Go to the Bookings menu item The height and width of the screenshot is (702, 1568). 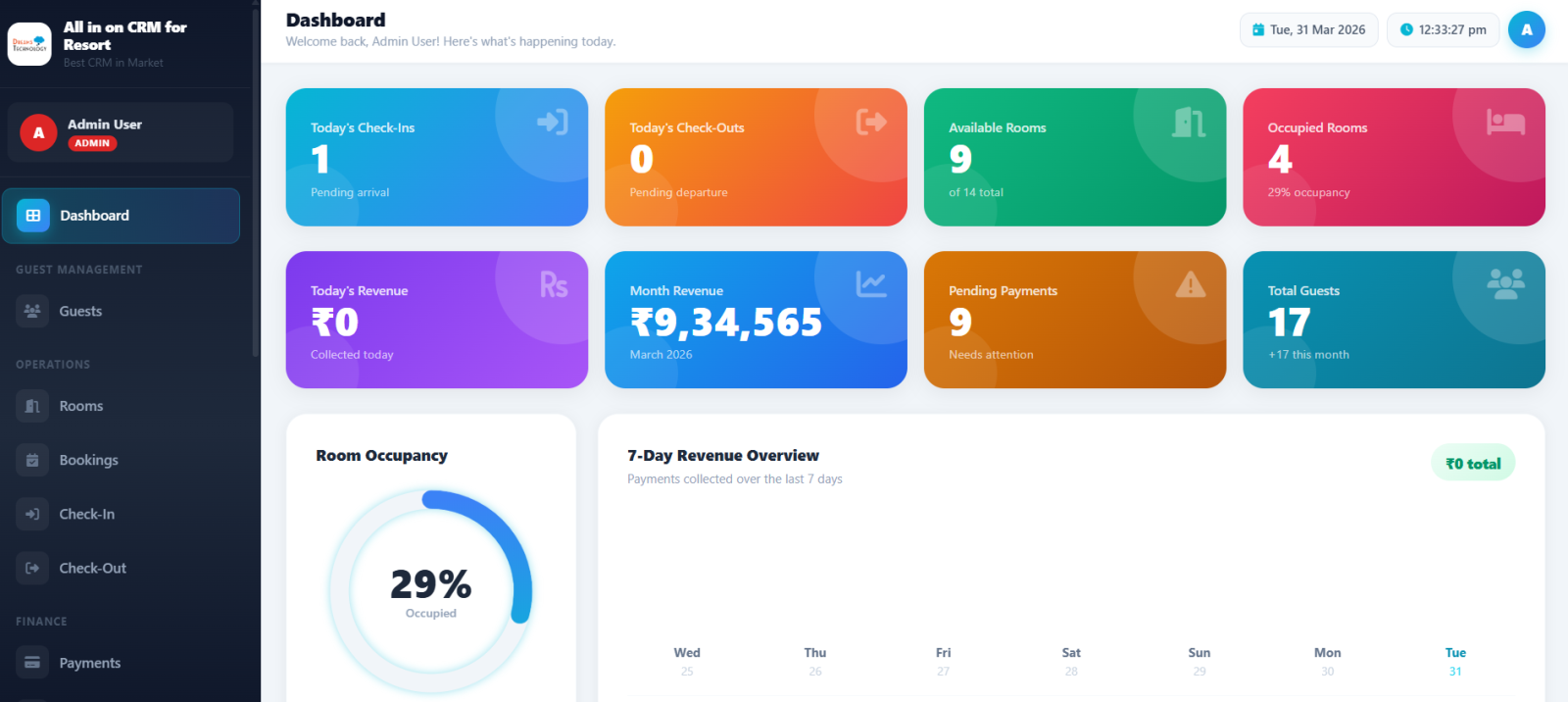tap(88, 460)
